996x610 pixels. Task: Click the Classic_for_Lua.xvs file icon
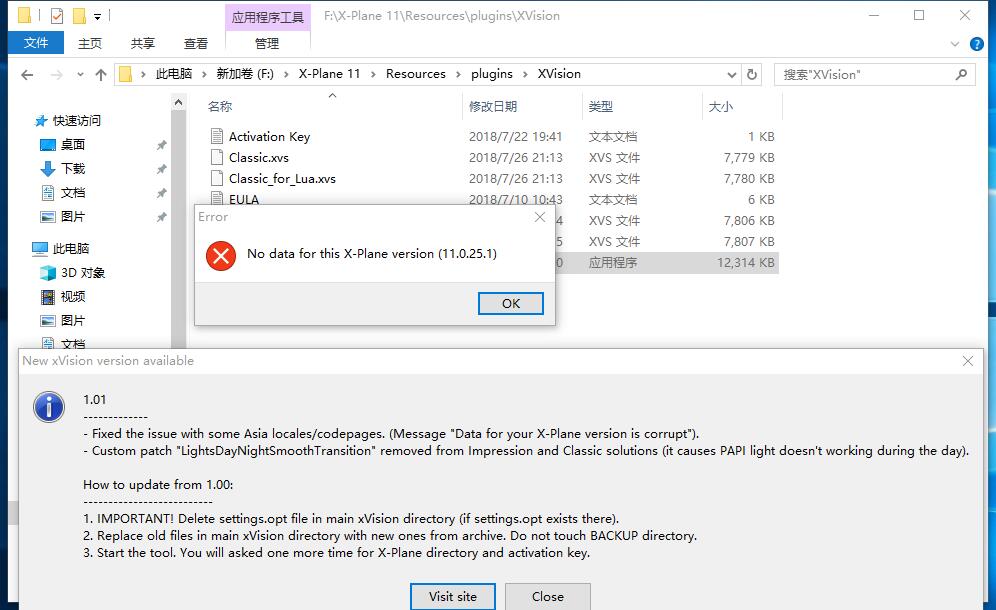coord(217,178)
